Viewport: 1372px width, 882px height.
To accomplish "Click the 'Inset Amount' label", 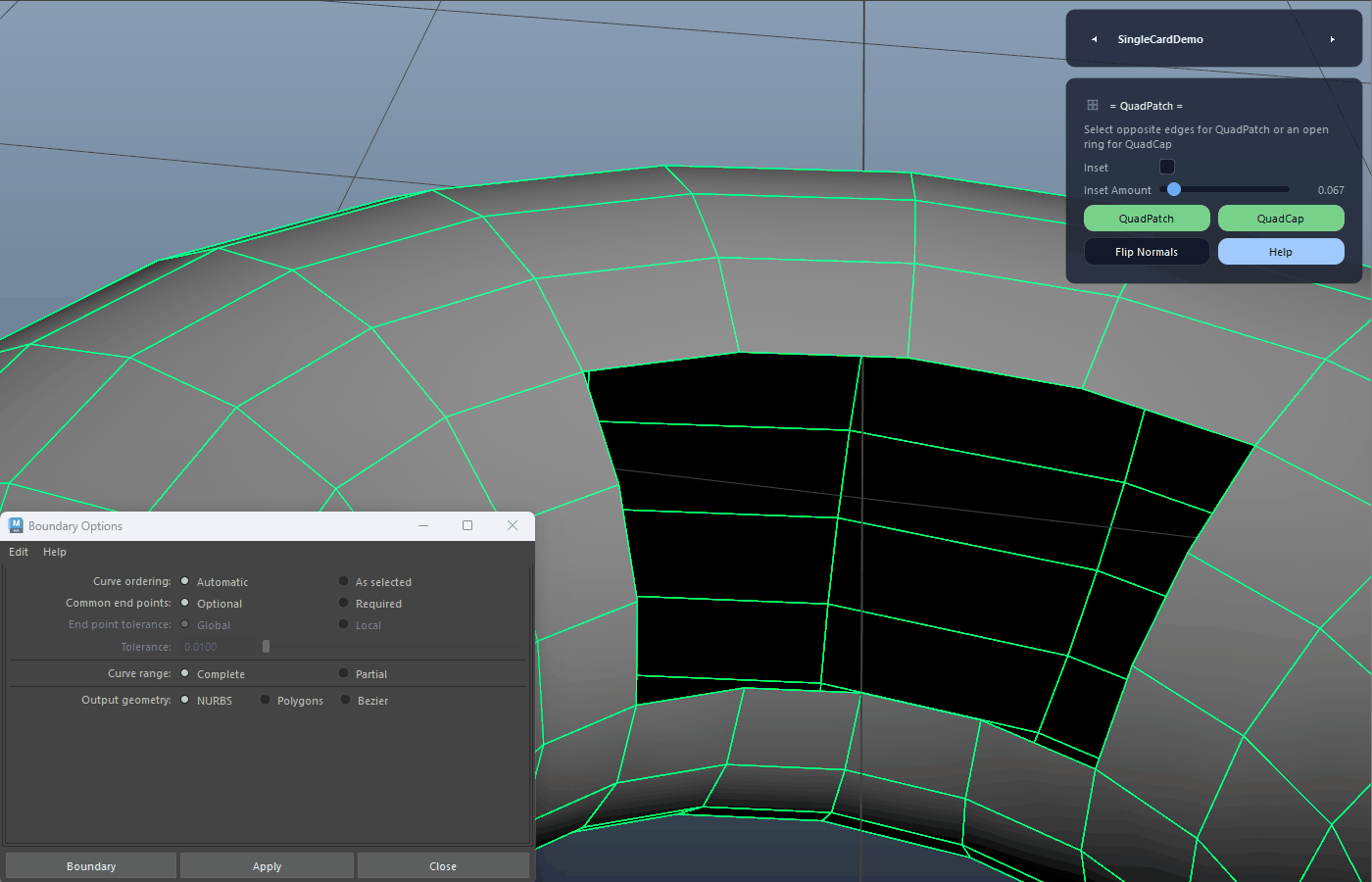I will tap(1117, 190).
